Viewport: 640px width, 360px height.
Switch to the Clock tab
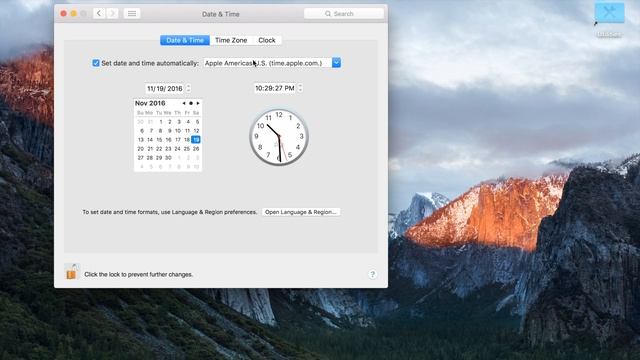[x=267, y=40]
